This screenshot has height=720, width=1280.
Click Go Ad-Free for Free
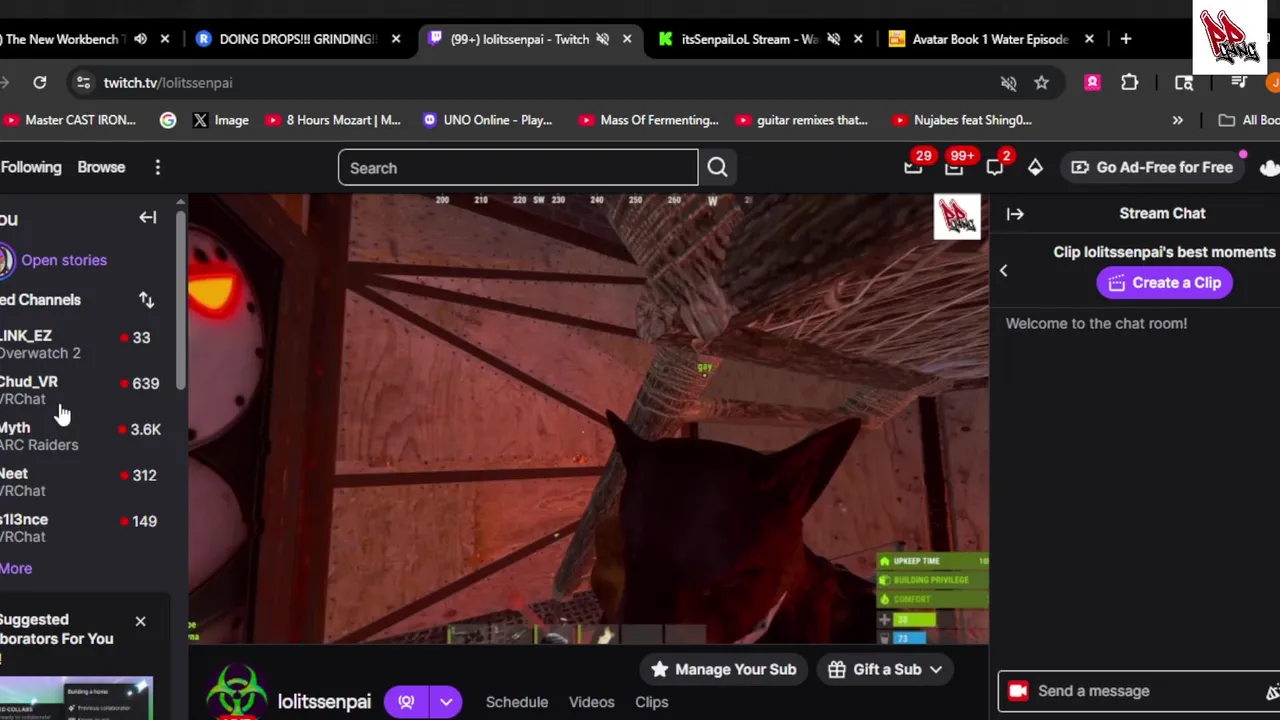[x=1152, y=168]
